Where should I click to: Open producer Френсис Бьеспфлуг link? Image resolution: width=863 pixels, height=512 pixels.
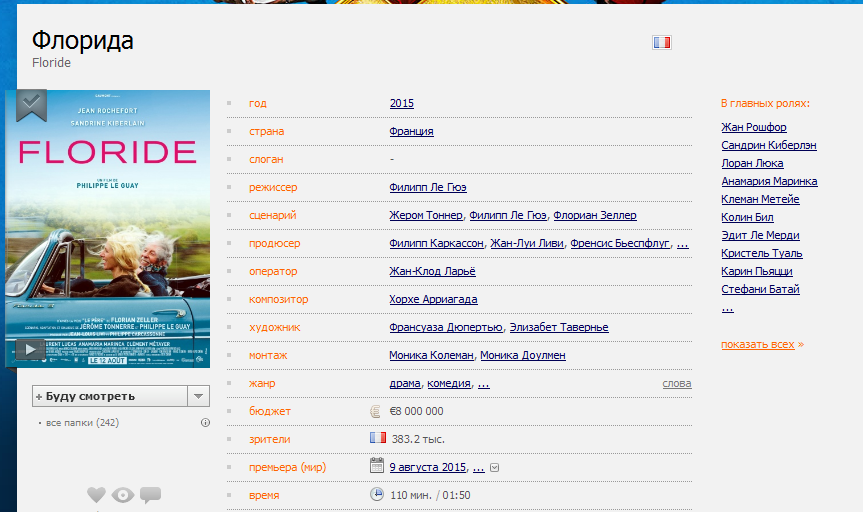(x=620, y=243)
